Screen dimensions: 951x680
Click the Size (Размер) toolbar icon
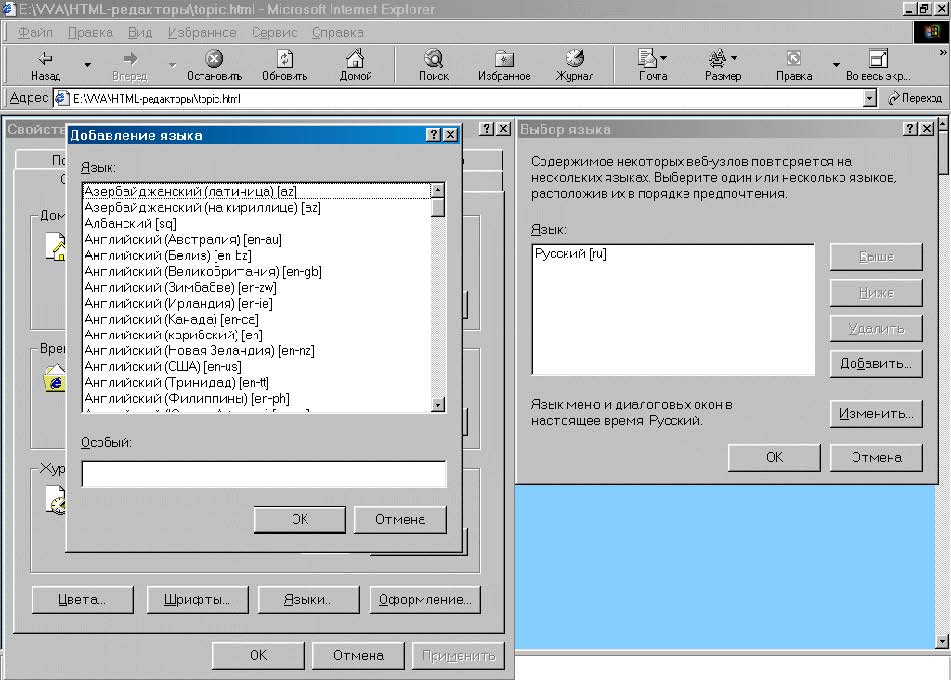[717, 59]
